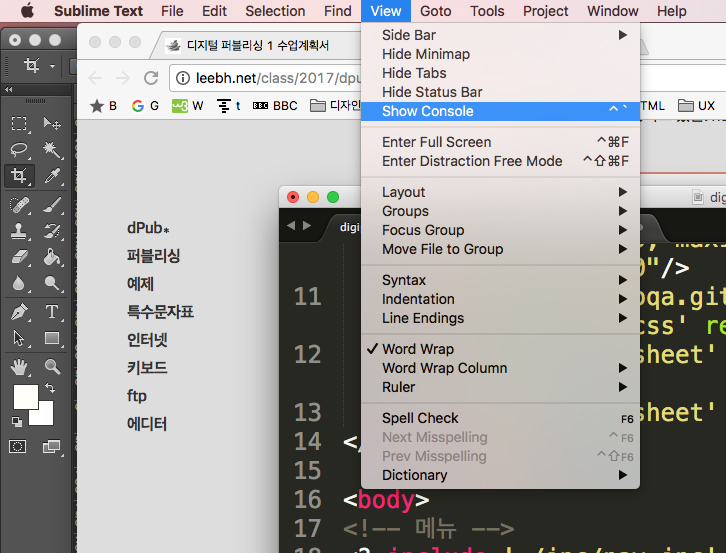Select the Crop tool in Photoshop toolbar
Viewport: 726px width, 553px height.
tap(19, 177)
